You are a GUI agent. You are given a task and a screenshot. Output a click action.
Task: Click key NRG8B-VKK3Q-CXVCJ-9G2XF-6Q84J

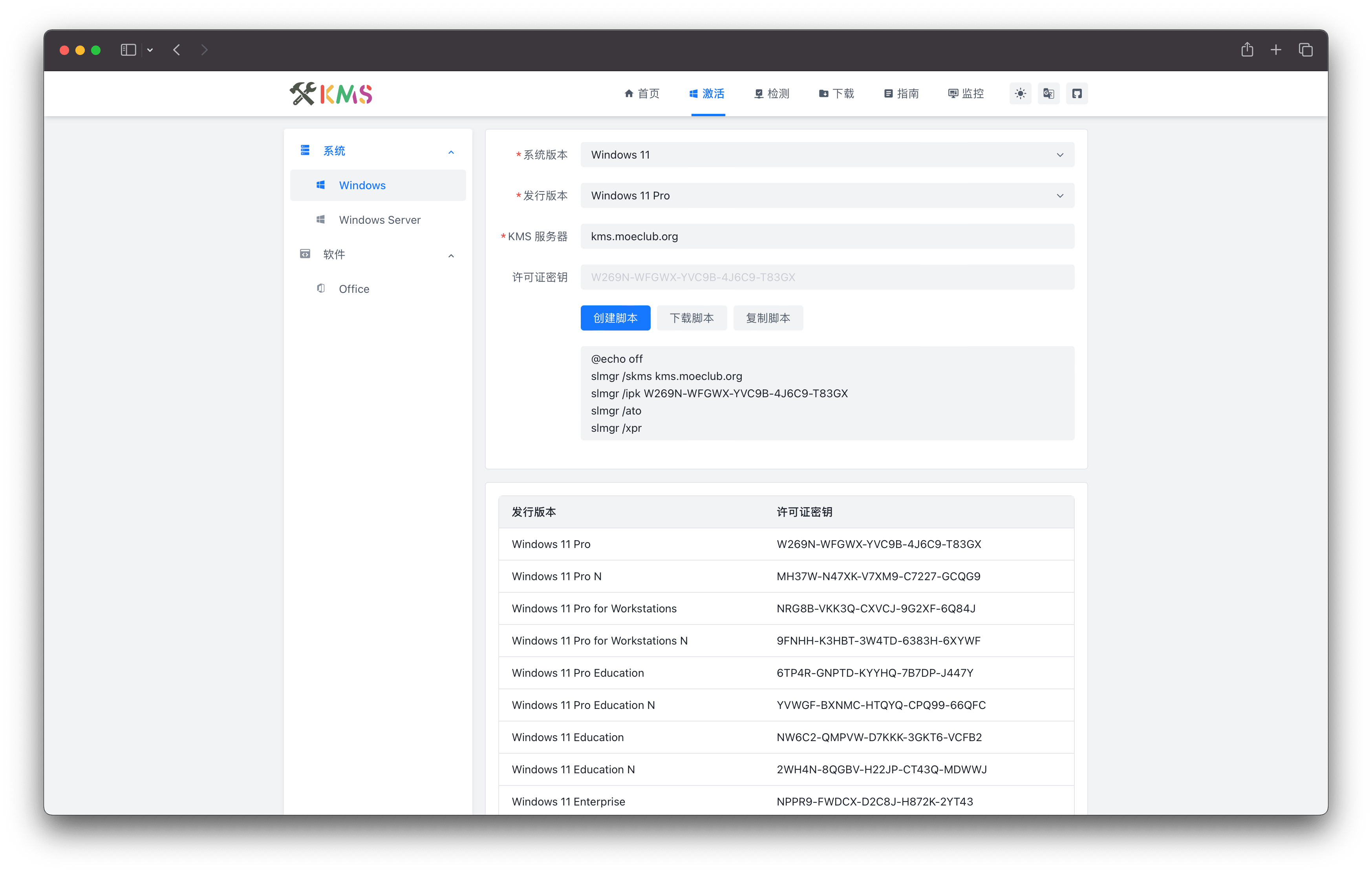point(876,608)
